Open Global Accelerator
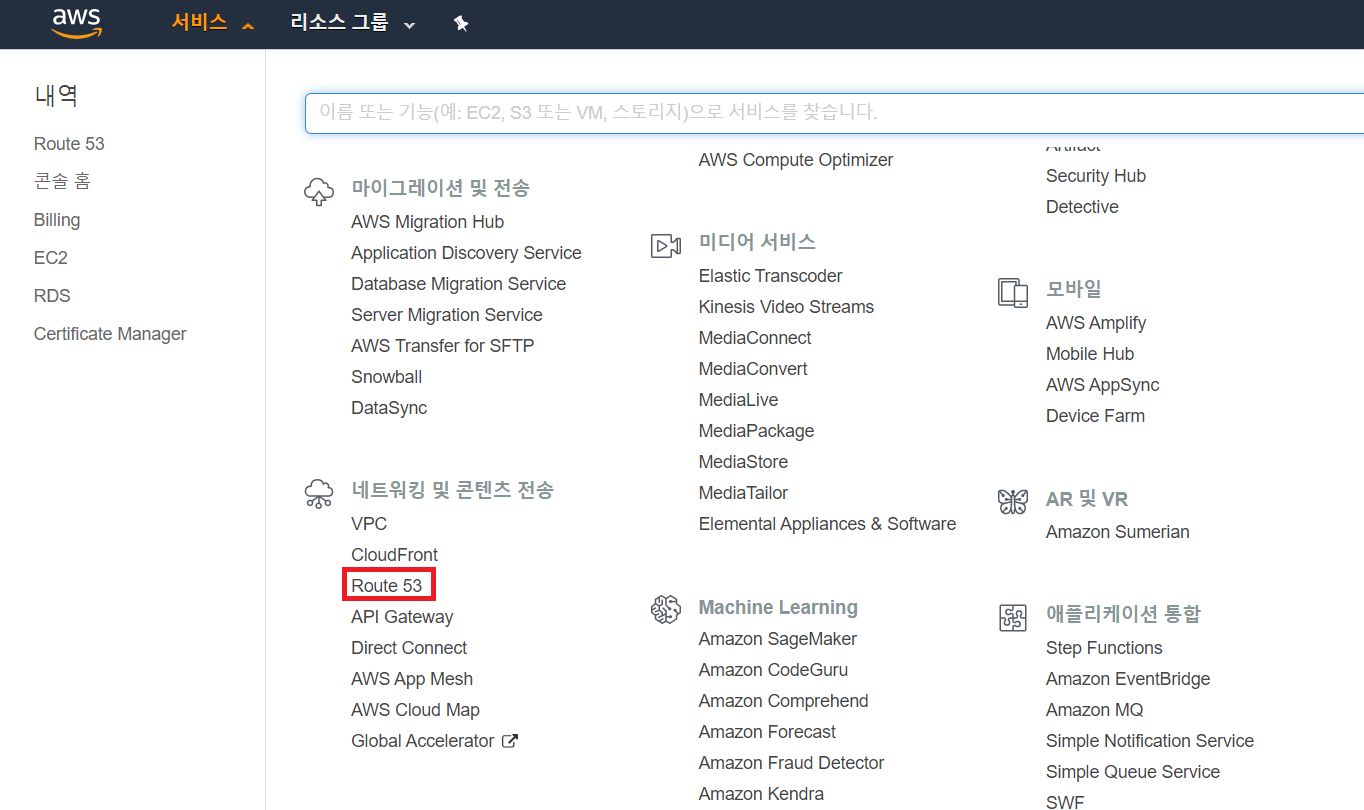Viewport: 1364px width, 810px height. point(423,741)
